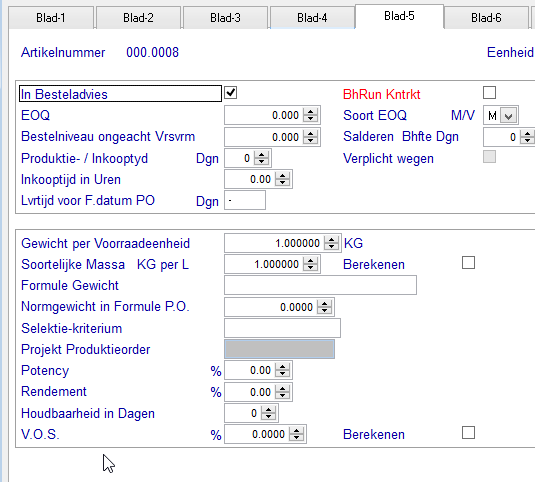The image size is (535, 482).
Task: Increase EOQ value with up spinner arrow
Action: point(310,112)
